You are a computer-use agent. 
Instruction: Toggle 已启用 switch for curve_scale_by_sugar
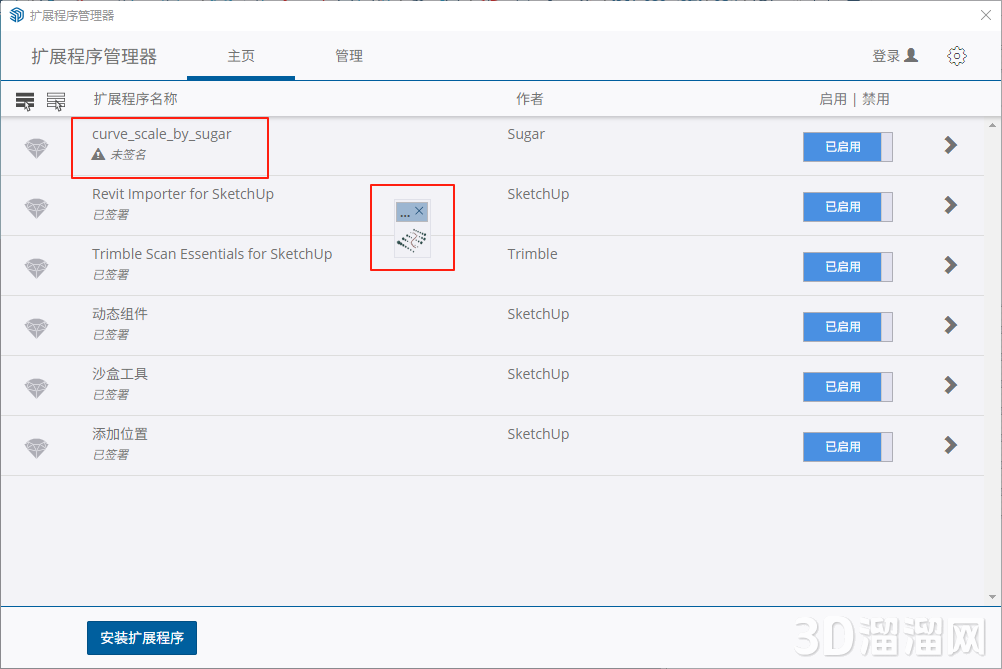point(847,147)
